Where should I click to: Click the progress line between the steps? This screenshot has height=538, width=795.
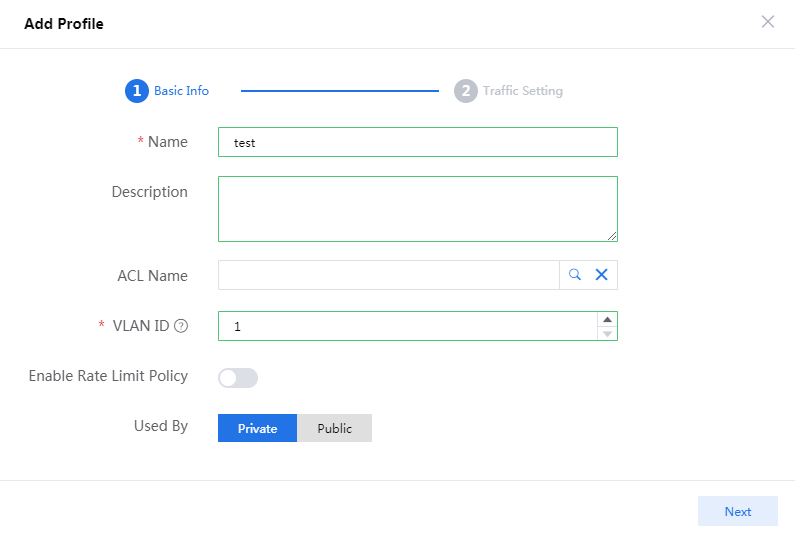339,91
